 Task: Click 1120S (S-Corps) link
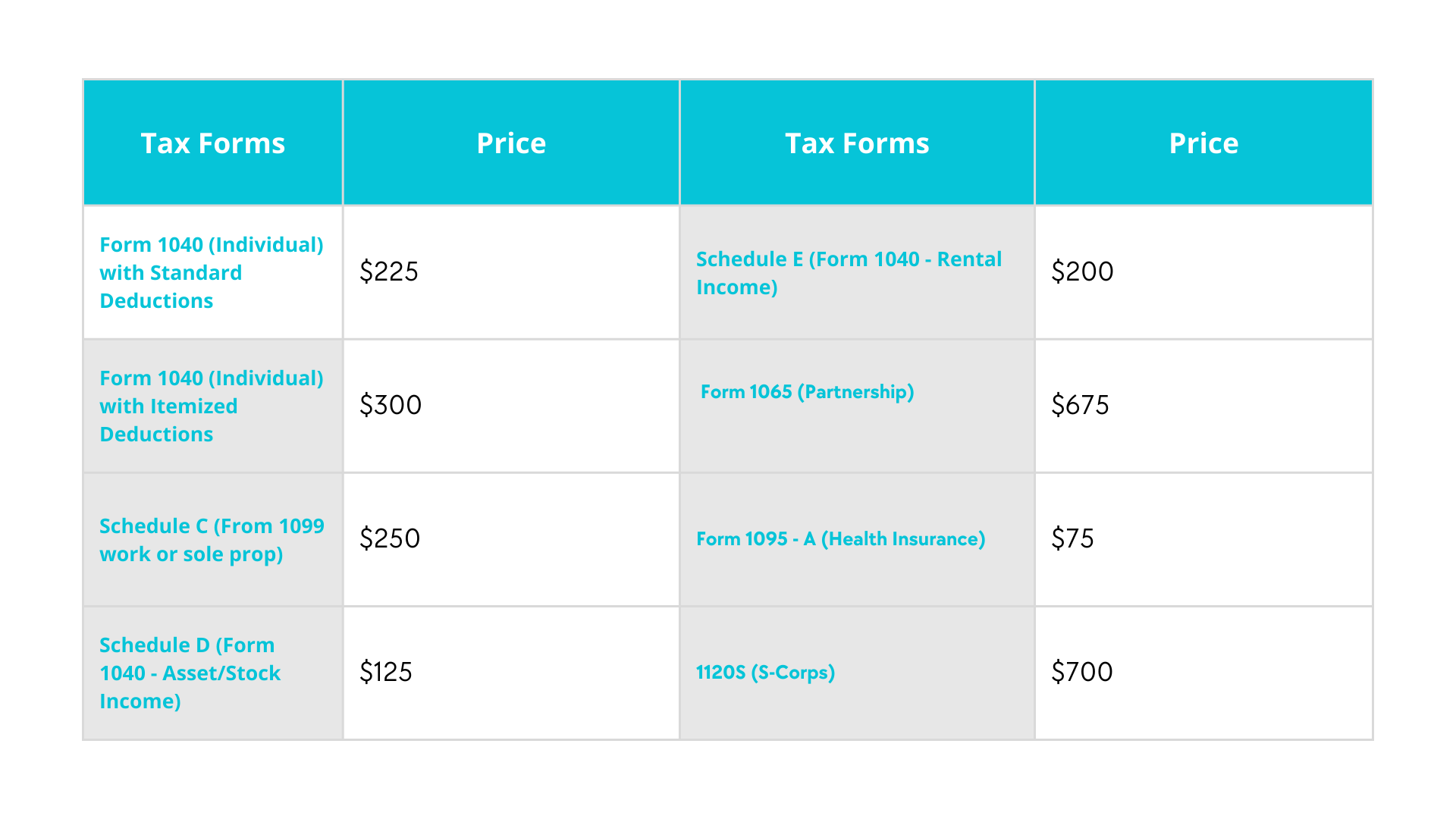765,672
